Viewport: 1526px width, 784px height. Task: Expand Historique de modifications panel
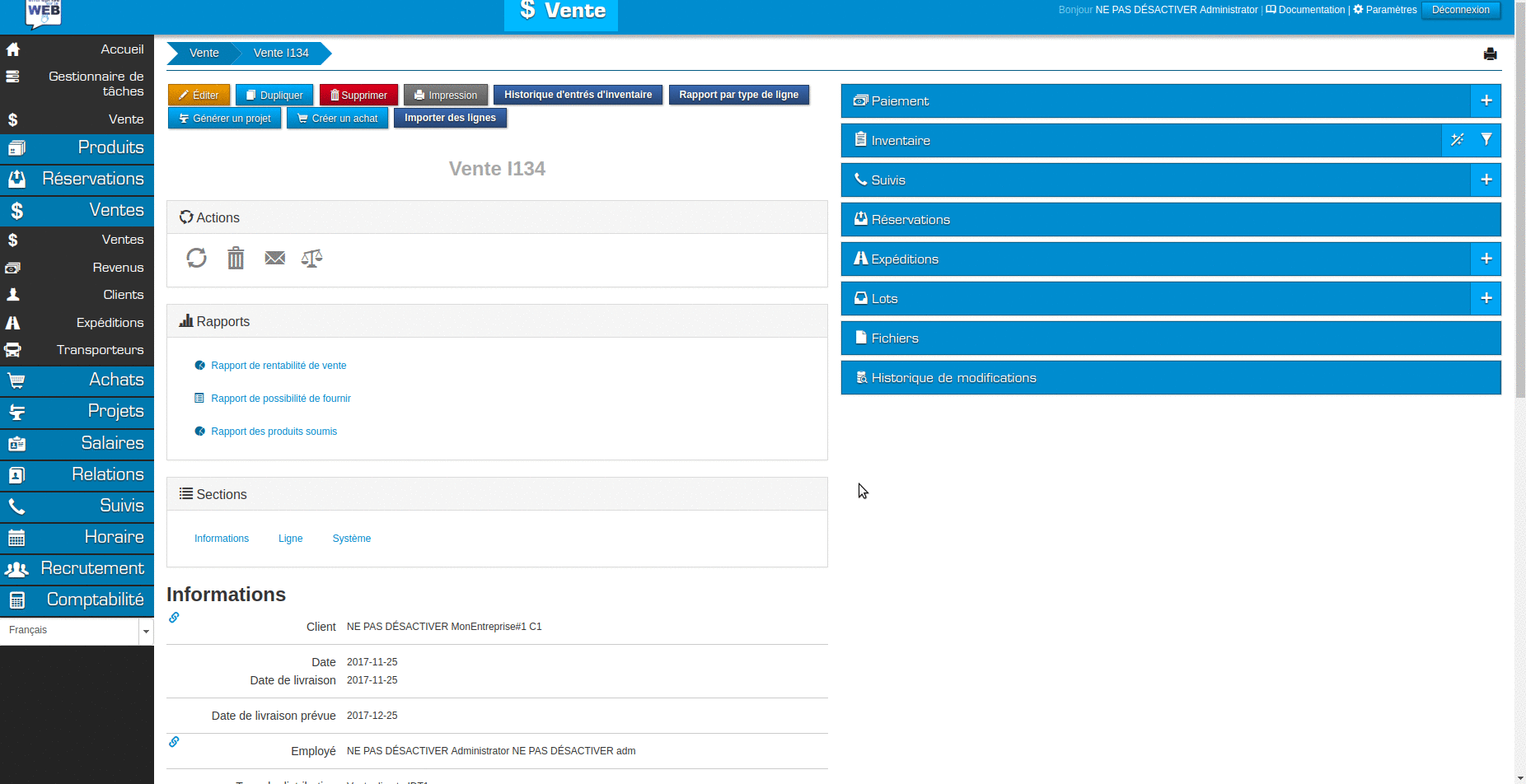1170,378
